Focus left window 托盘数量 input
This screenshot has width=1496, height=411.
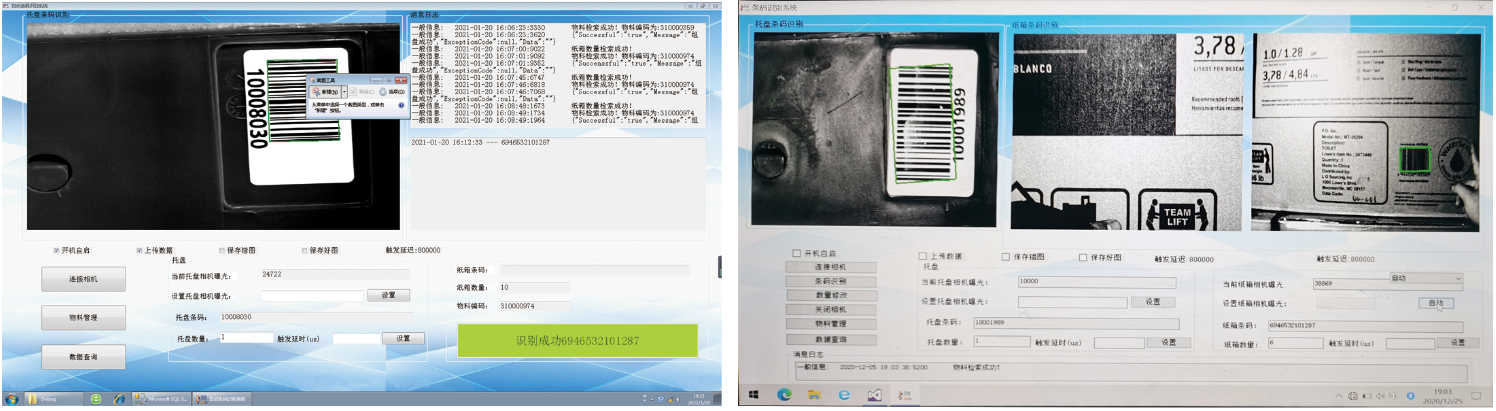click(x=245, y=338)
